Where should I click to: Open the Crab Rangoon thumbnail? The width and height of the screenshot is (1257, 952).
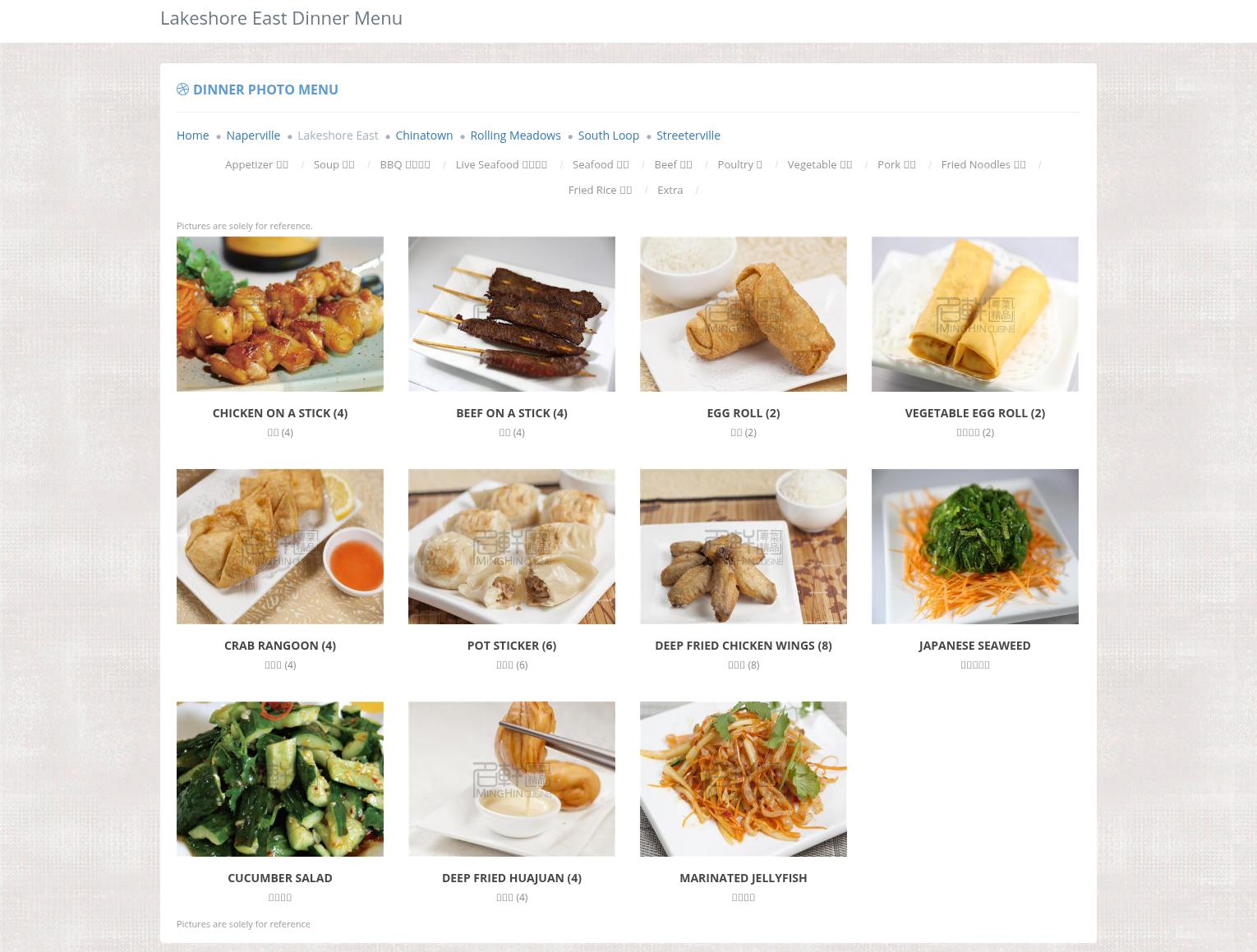point(280,546)
